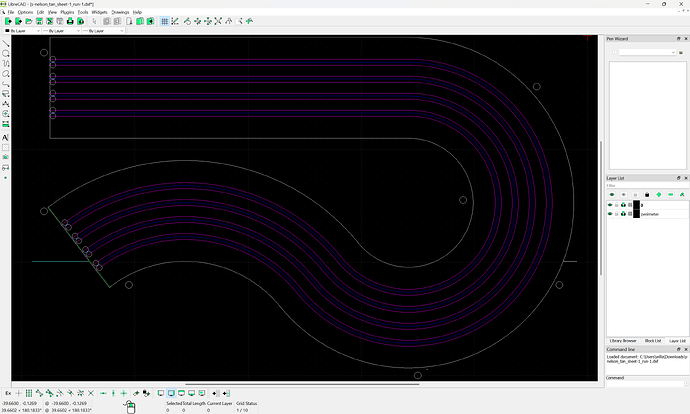Click the color swatch of layer 0
This screenshot has width=690, height=414.
tap(636, 205)
